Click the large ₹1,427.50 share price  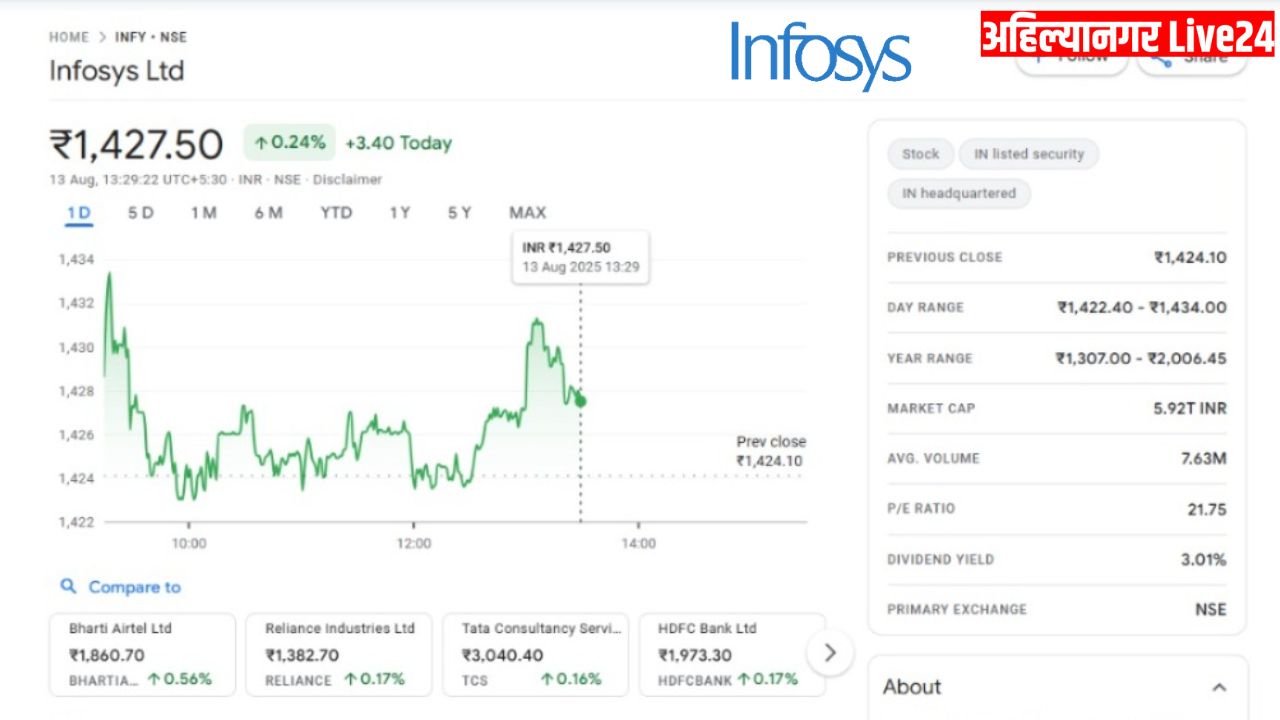click(136, 145)
